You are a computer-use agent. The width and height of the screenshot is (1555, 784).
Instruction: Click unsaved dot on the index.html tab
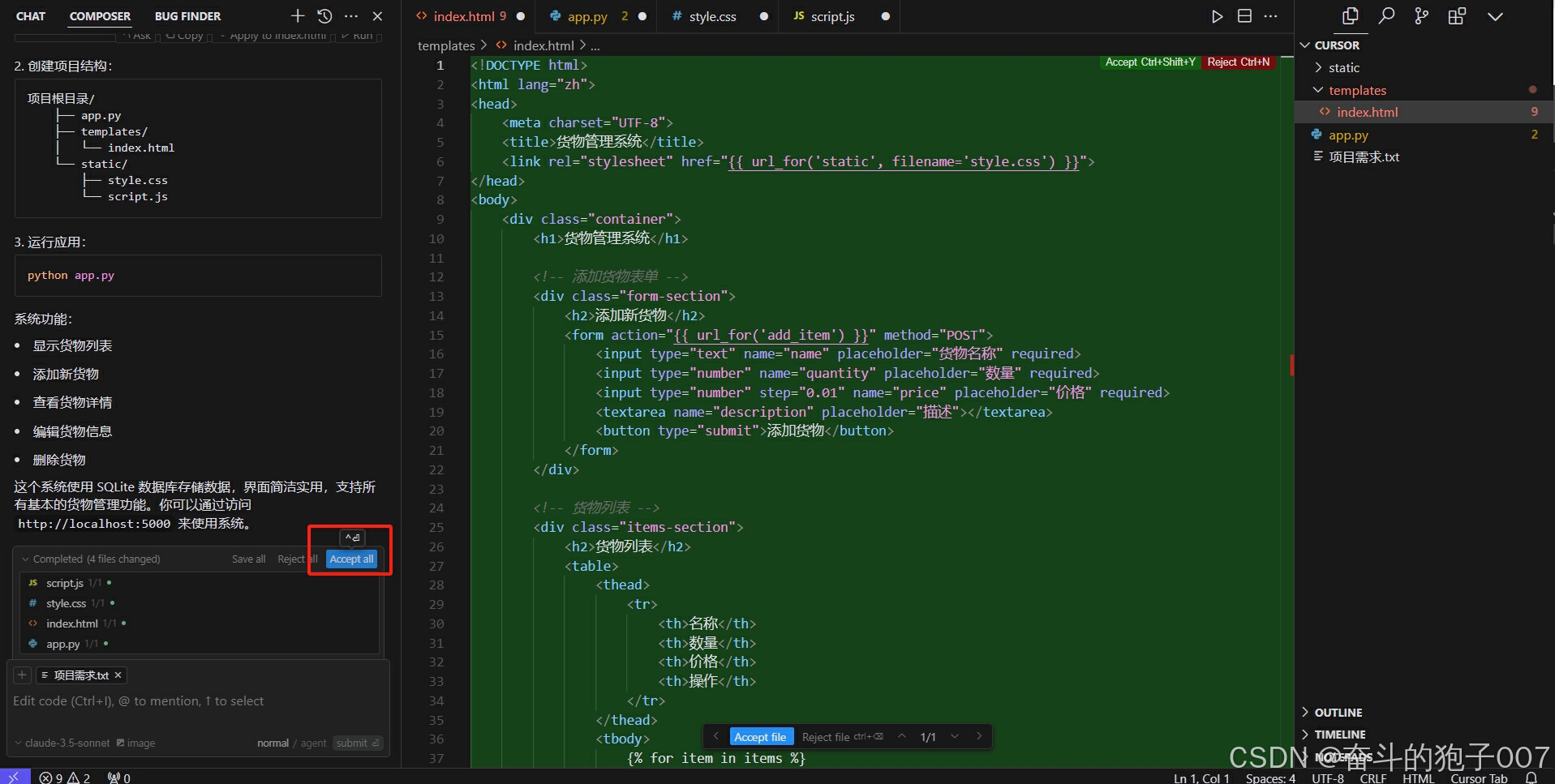[x=520, y=16]
